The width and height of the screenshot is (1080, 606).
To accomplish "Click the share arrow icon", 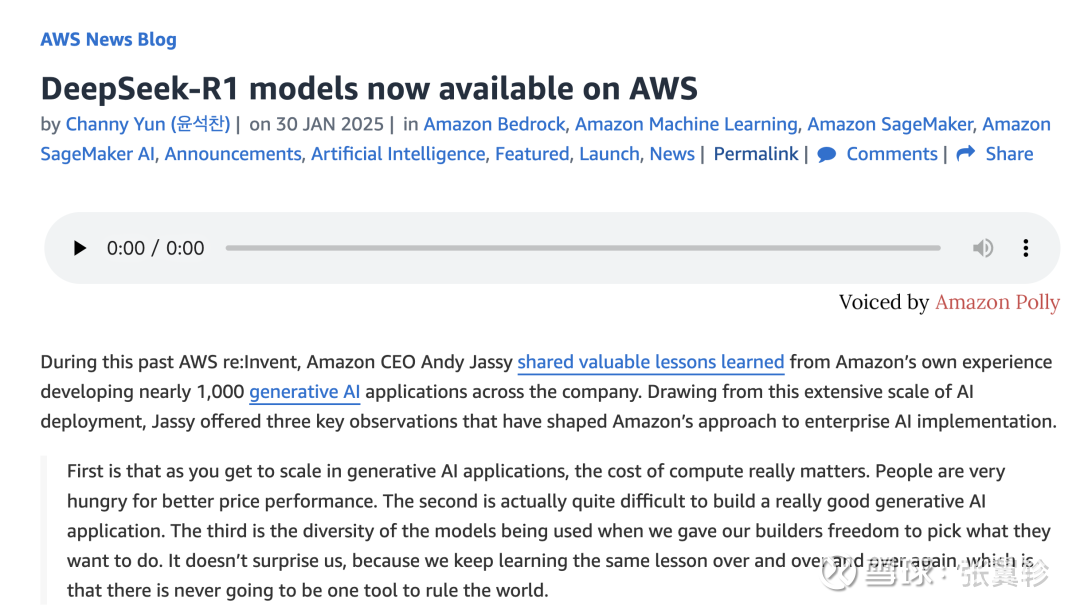I will coord(966,153).
